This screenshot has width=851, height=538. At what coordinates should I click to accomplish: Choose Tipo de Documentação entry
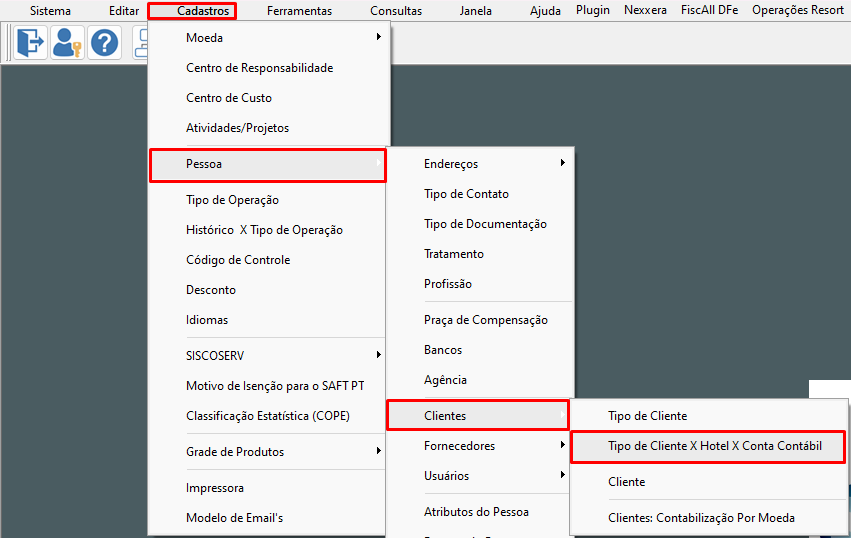[480, 224]
